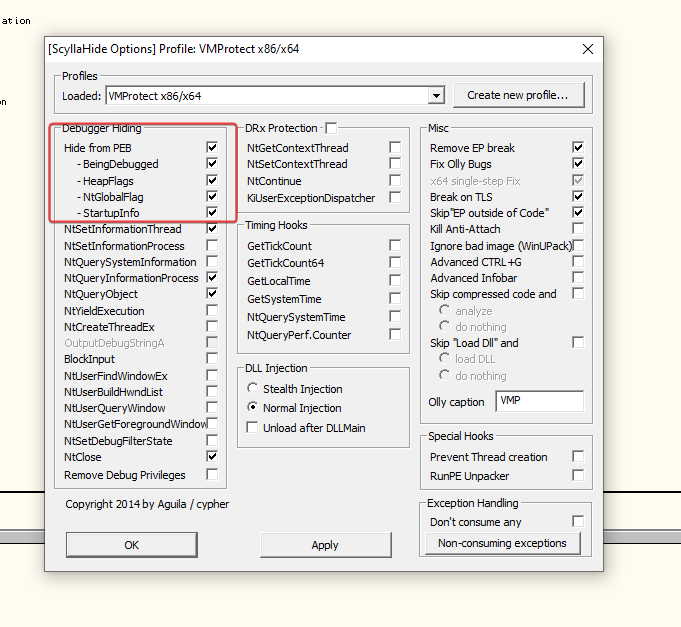This screenshot has width=681, height=627.
Task: Uncheck NtClose option
Action: pyautogui.click(x=212, y=456)
